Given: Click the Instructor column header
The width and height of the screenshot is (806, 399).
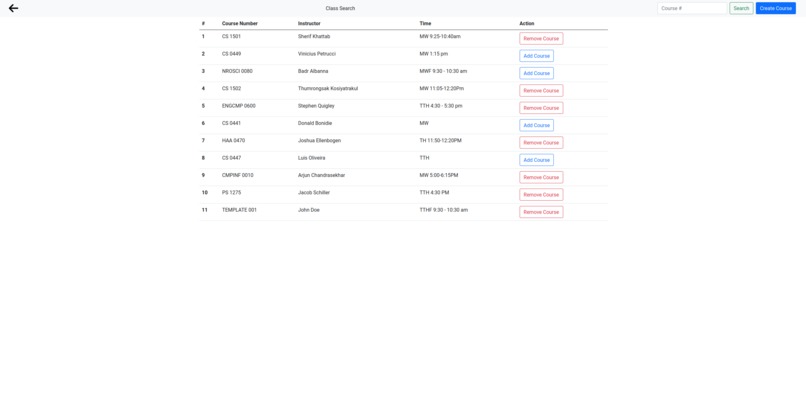Looking at the screenshot, I should pyautogui.click(x=309, y=24).
